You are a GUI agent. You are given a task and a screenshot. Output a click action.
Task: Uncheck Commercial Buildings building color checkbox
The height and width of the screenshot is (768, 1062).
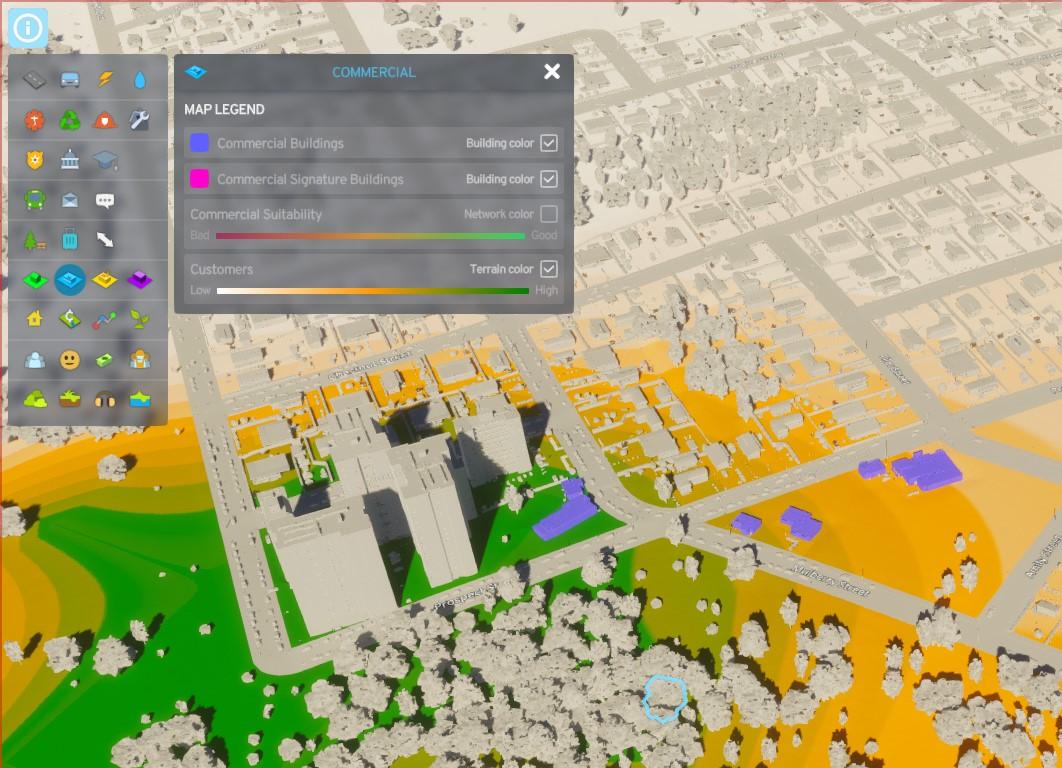tap(548, 143)
